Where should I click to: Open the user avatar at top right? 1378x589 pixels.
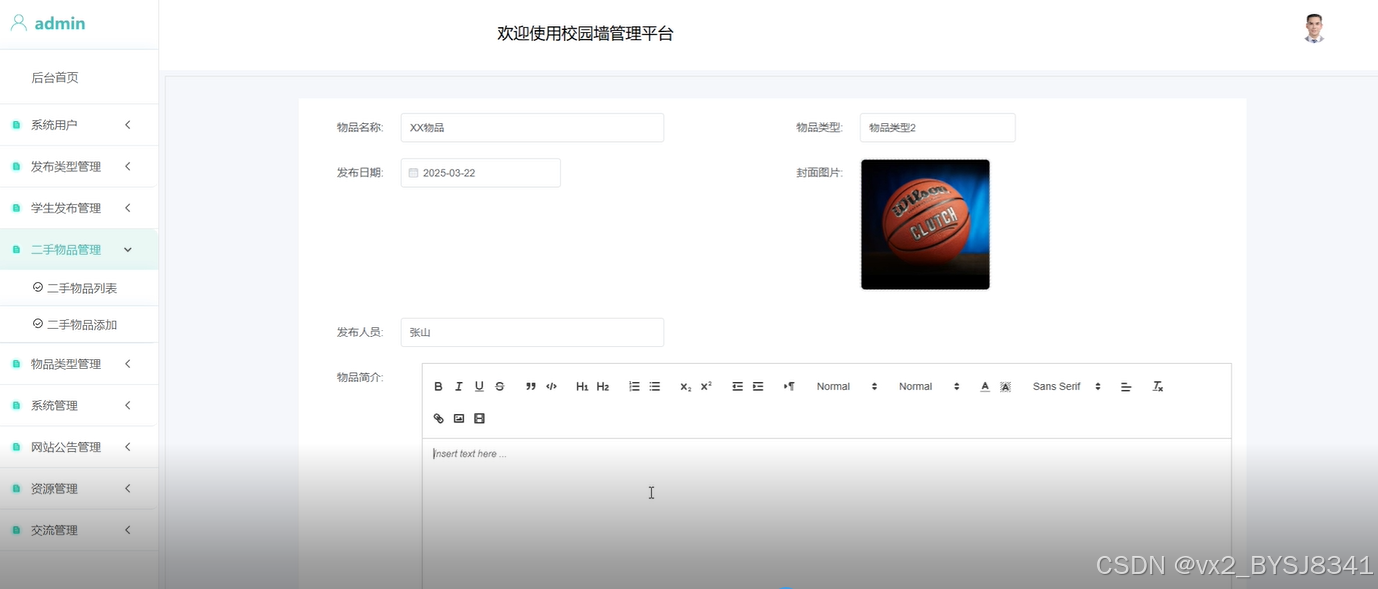tap(1314, 28)
